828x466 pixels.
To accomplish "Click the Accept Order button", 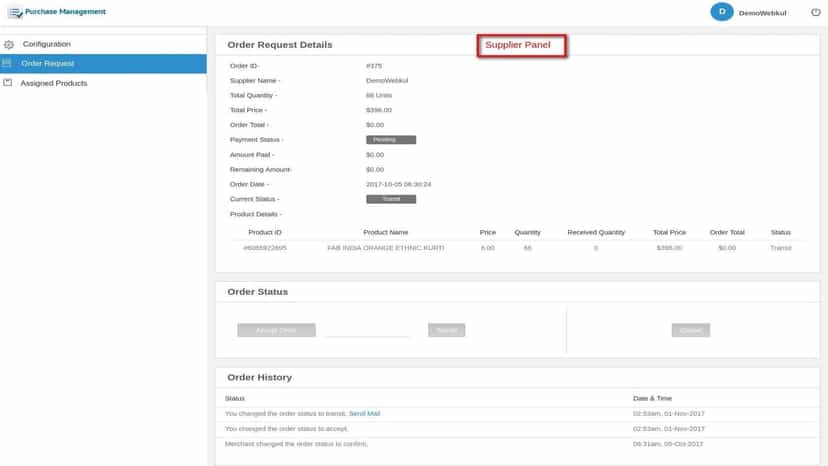I will click(276, 330).
